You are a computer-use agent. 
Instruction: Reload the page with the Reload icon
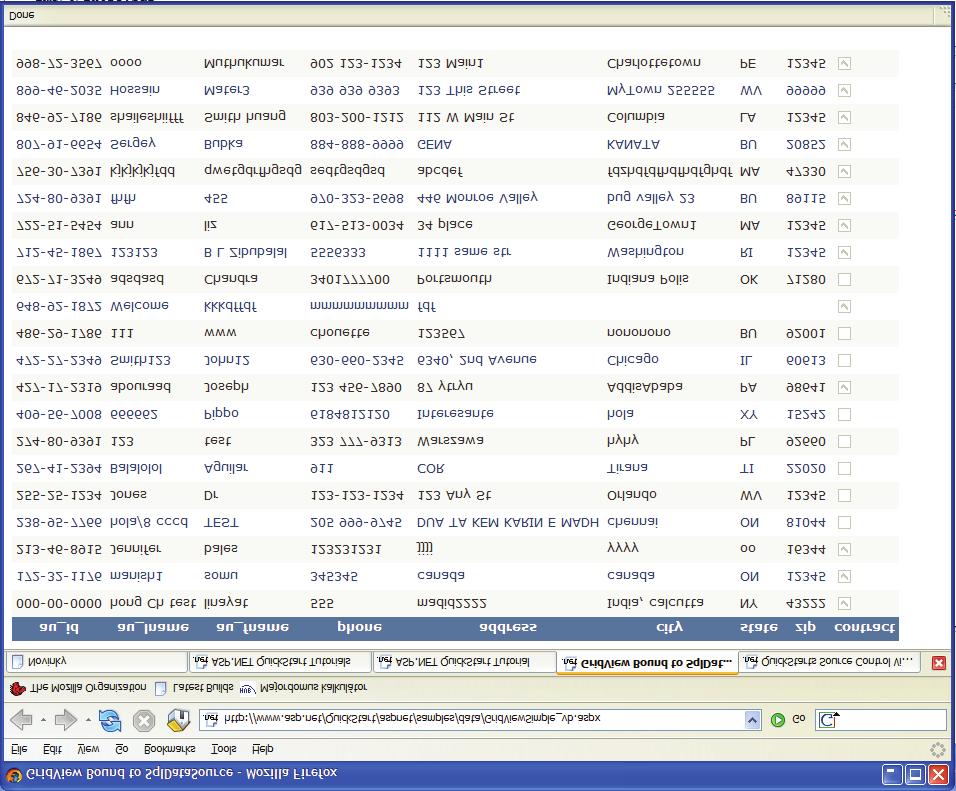(110, 720)
